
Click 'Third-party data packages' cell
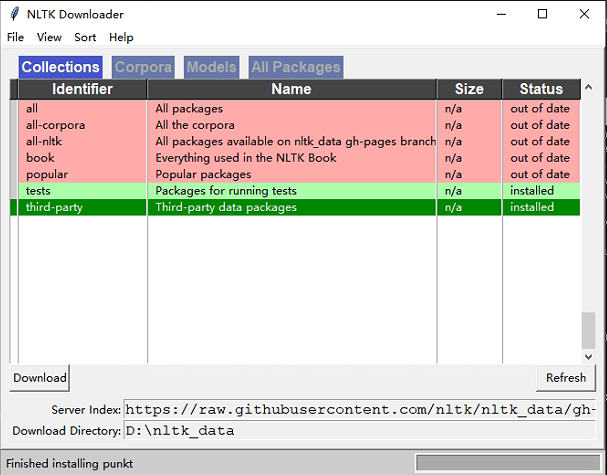tap(292, 207)
